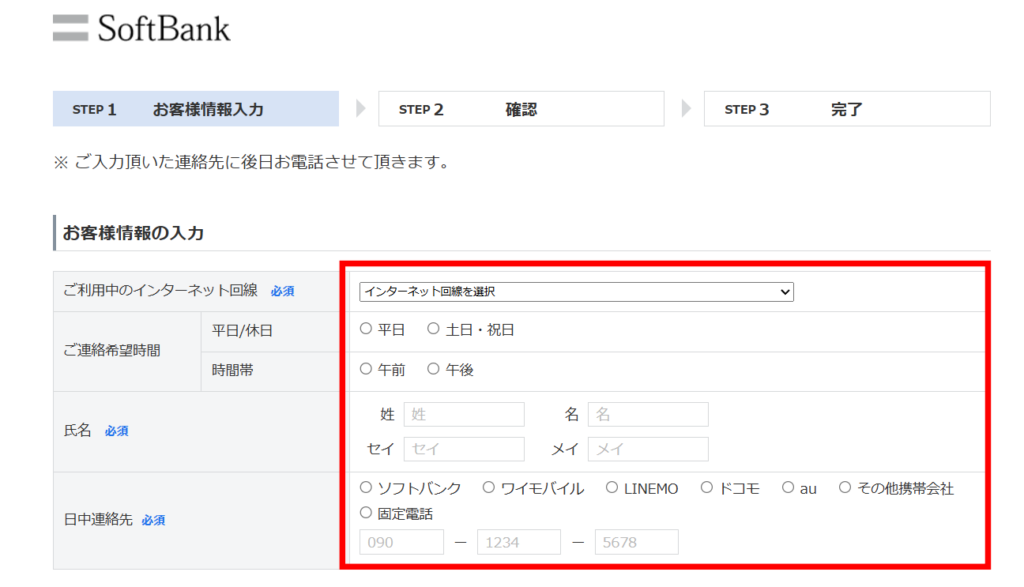Click the ご利用中のインターネット回線 label
Image resolution: width=1024 pixels, height=587 pixels.
(x=161, y=291)
